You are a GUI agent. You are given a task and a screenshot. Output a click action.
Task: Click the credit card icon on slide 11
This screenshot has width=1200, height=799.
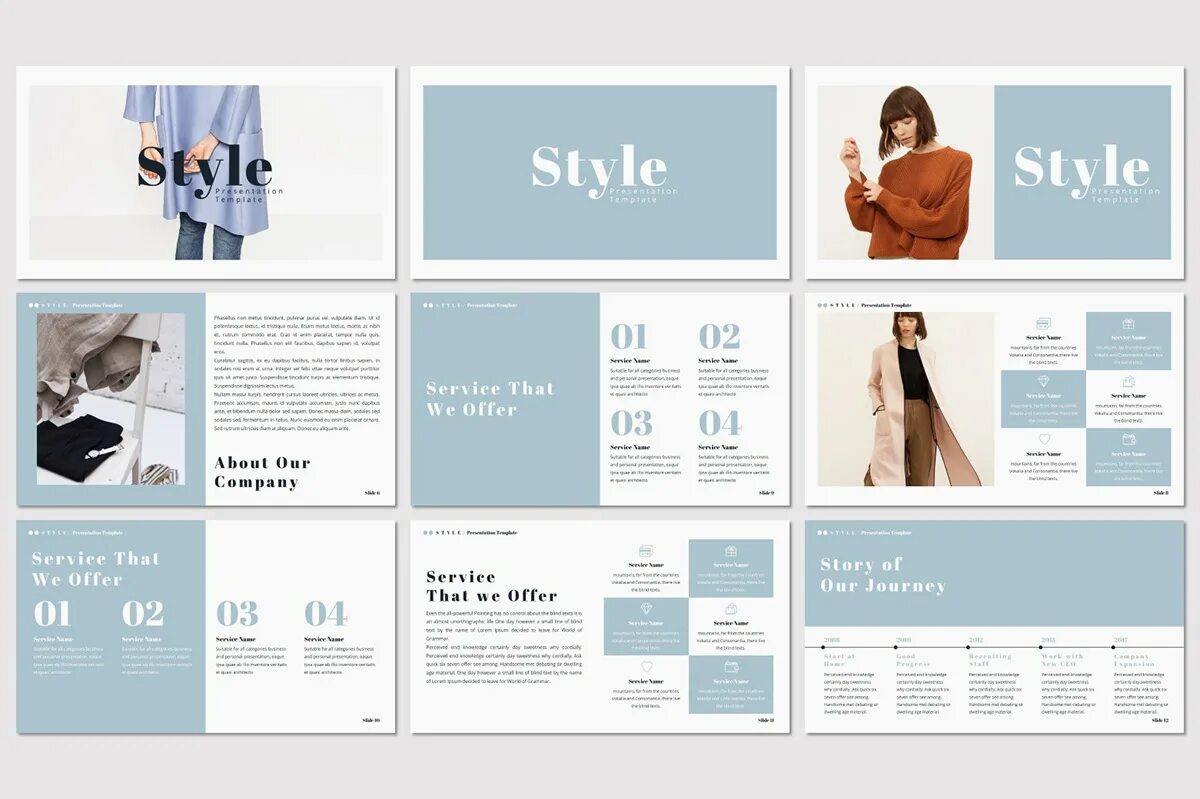tap(645, 551)
